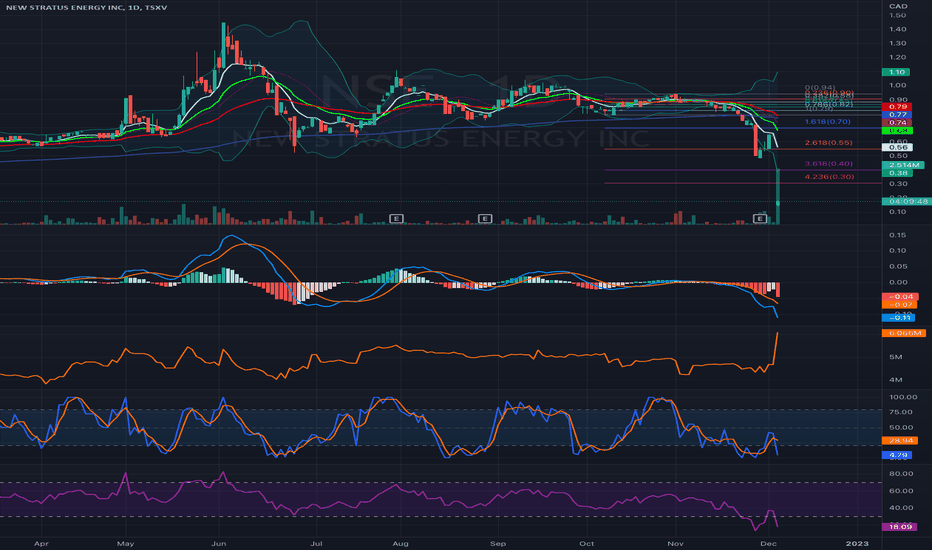Click the earnings E marker just before Aug
932x550 pixels.
point(396,219)
